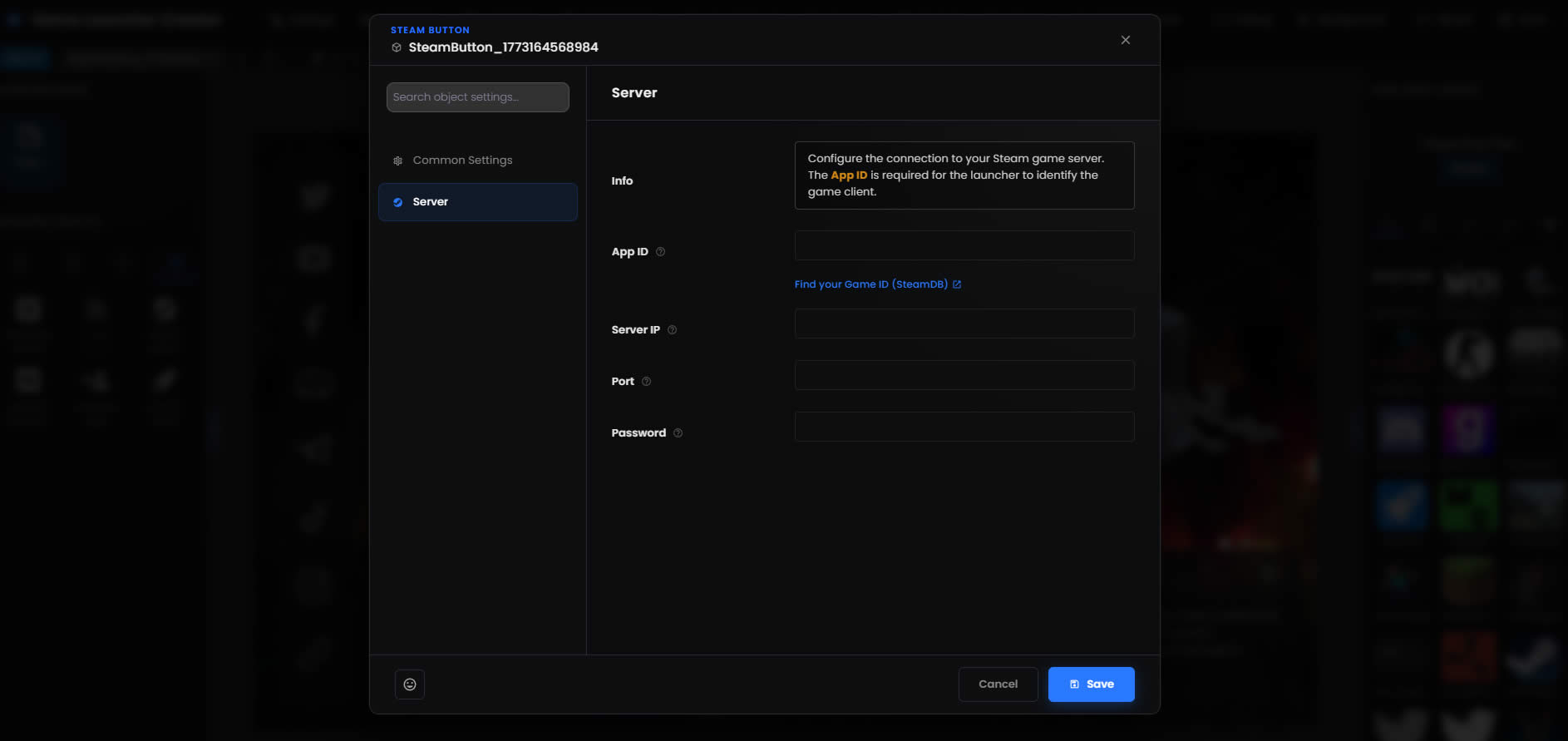
Task: Open the smiley feedback button
Action: pyautogui.click(x=410, y=684)
